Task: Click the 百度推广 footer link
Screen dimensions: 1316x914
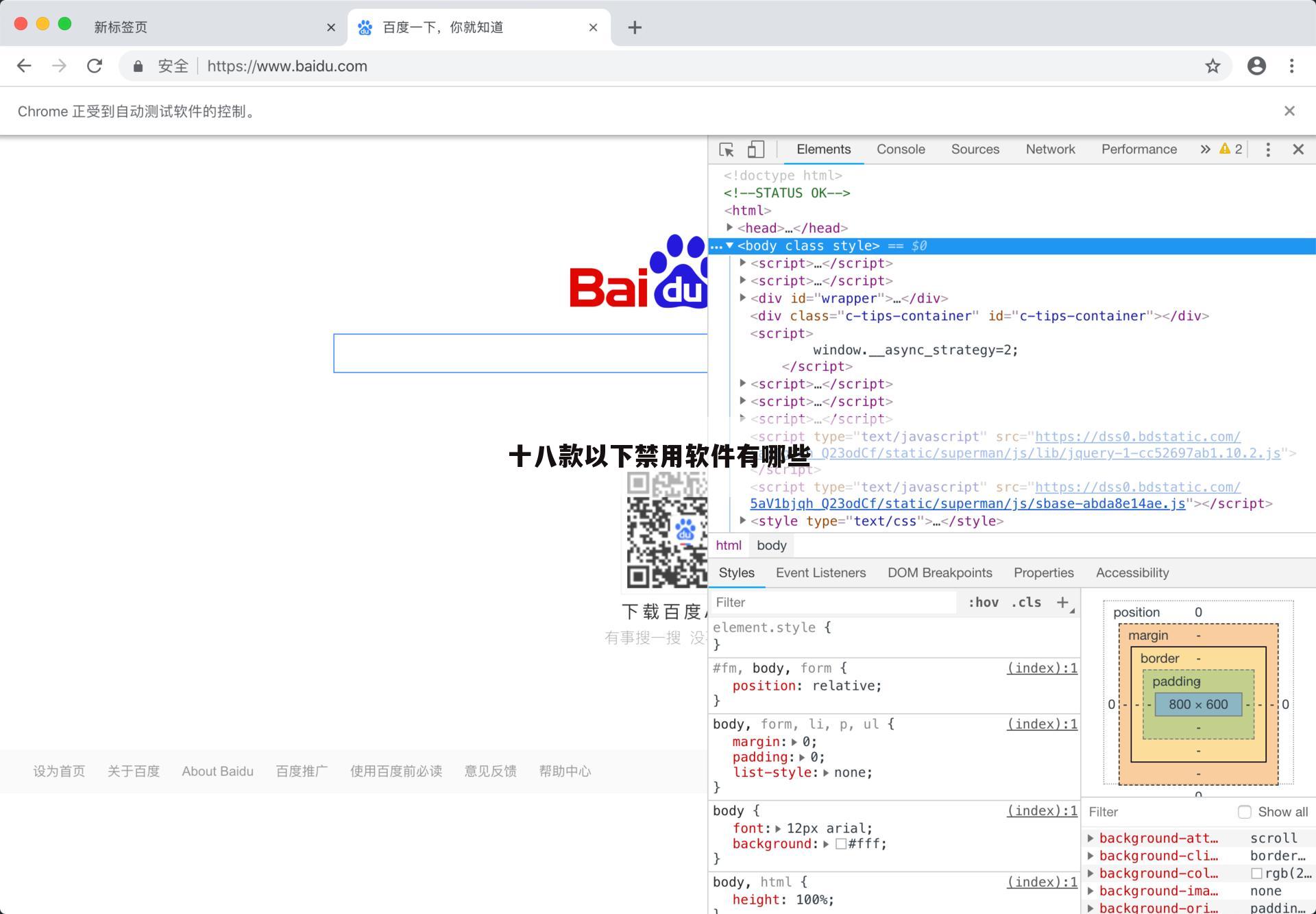Action: (302, 771)
